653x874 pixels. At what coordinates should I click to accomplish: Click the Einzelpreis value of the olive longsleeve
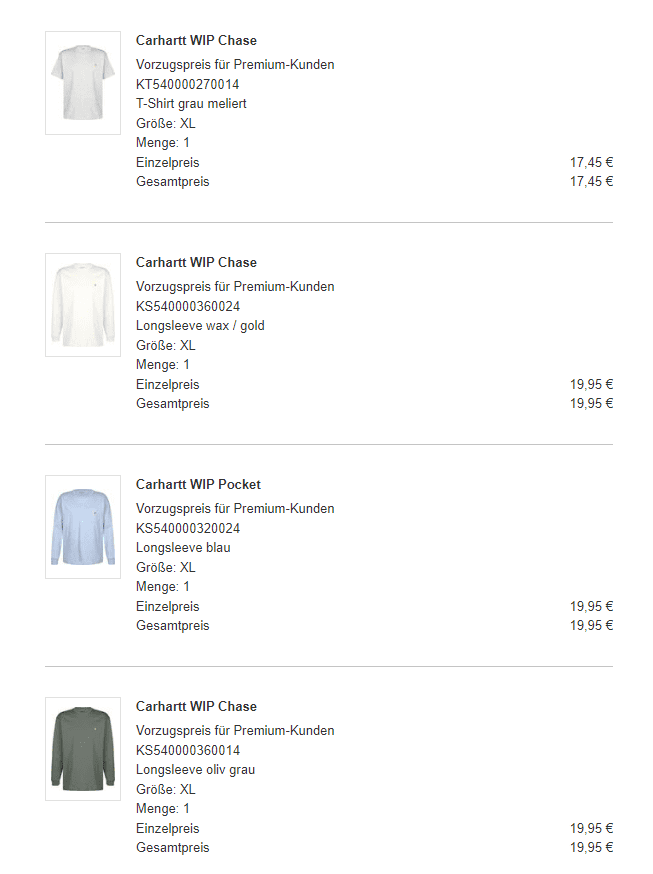tap(591, 828)
